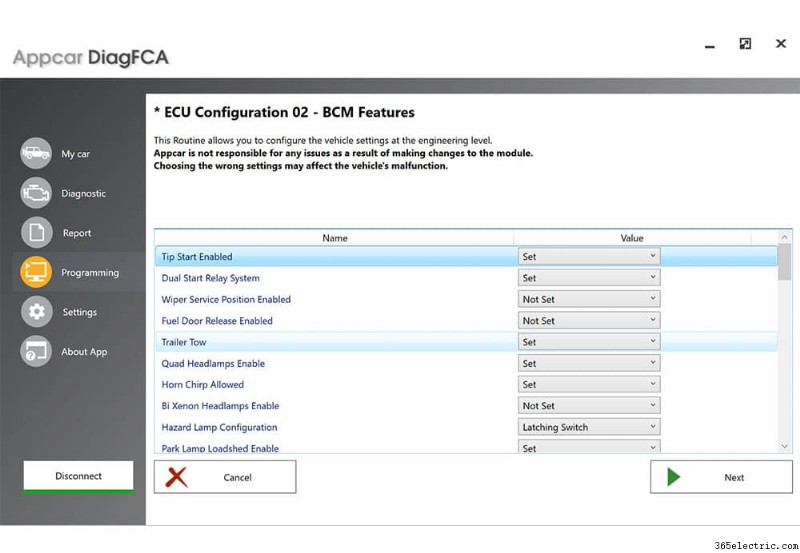This screenshot has width=800, height=553.
Task: Open the Fuel Door Release Enabled dropdown
Action: 589,320
